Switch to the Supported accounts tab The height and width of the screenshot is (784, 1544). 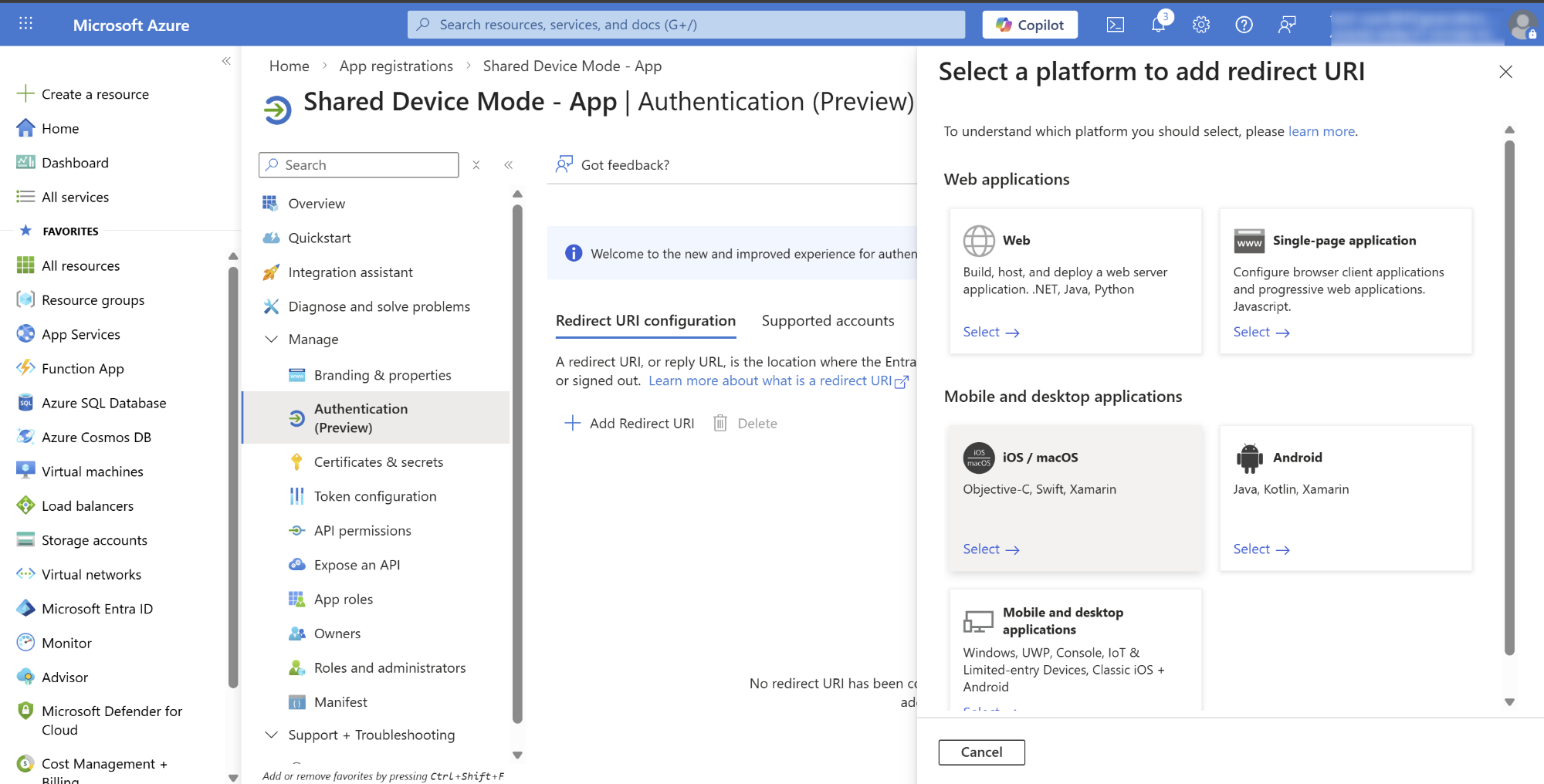click(828, 321)
